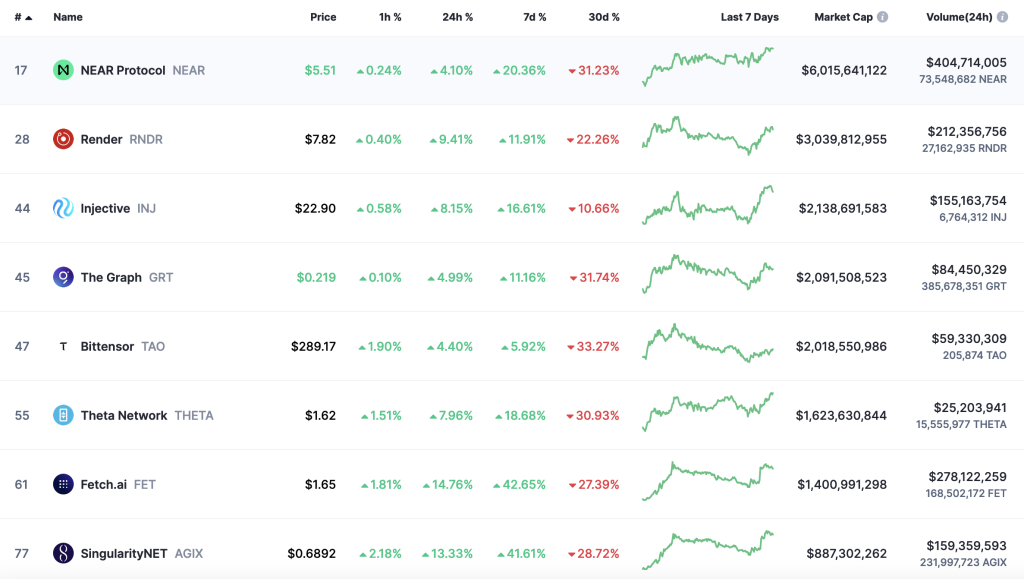Sort by 7d % column header
Viewport: 1024px width, 579px height.
[x=534, y=17]
